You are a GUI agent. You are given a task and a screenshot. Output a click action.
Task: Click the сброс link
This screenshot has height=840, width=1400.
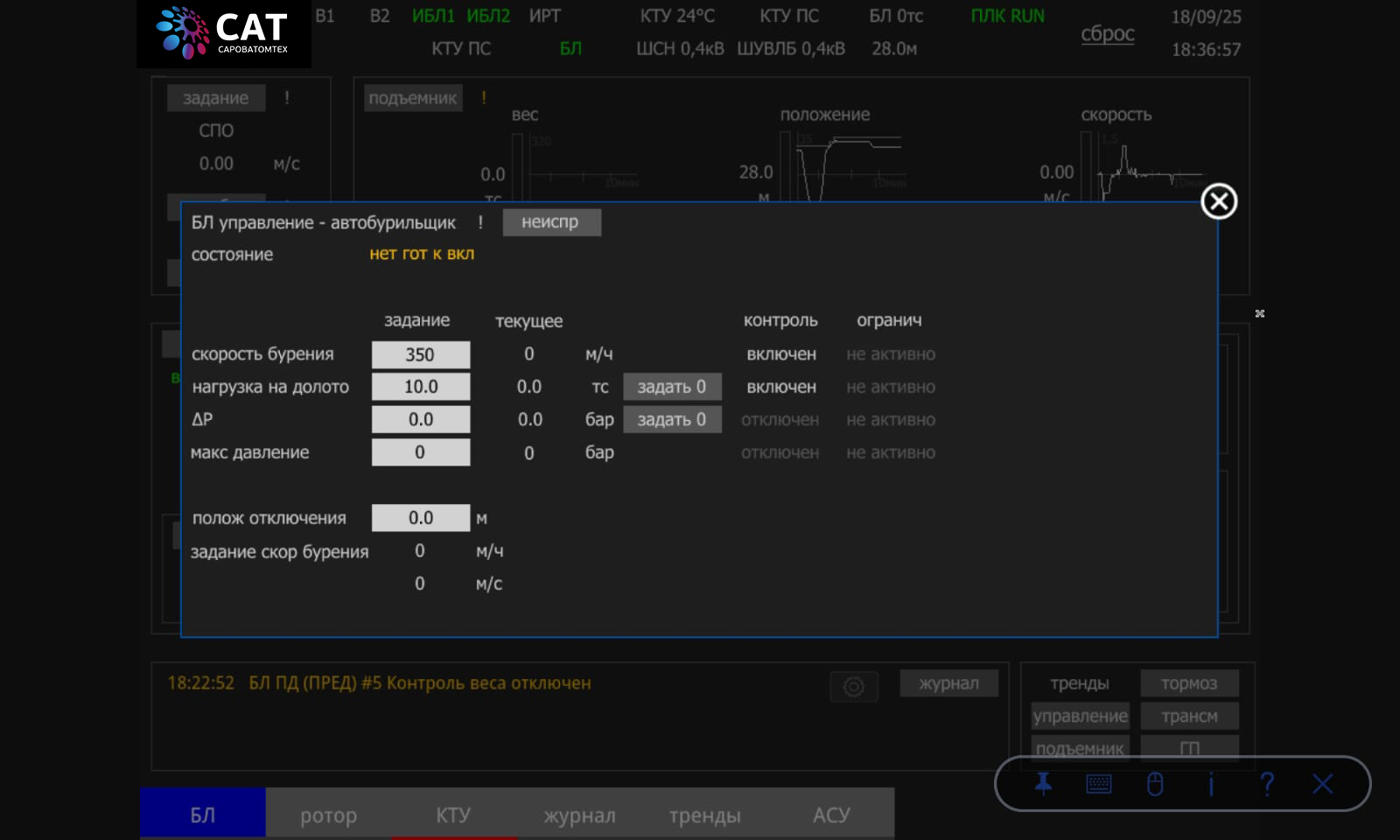(1108, 34)
